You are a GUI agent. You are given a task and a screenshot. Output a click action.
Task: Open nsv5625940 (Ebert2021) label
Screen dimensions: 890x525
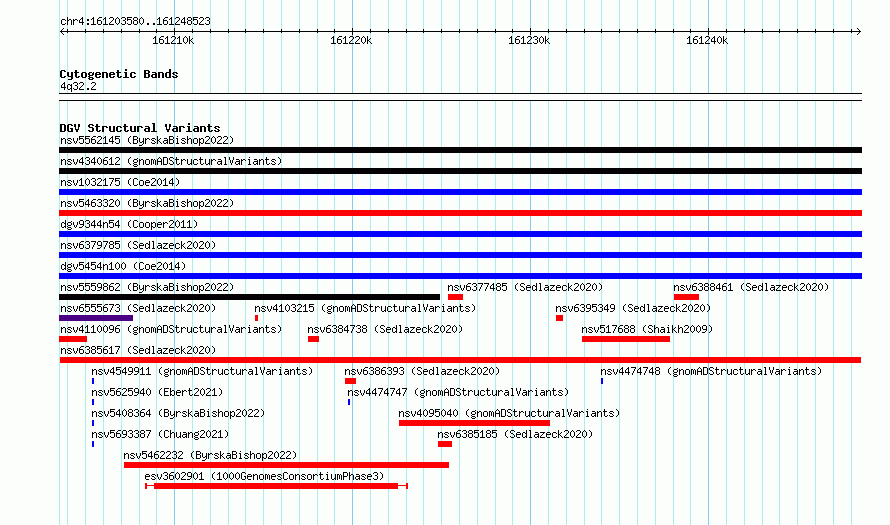pos(157,392)
